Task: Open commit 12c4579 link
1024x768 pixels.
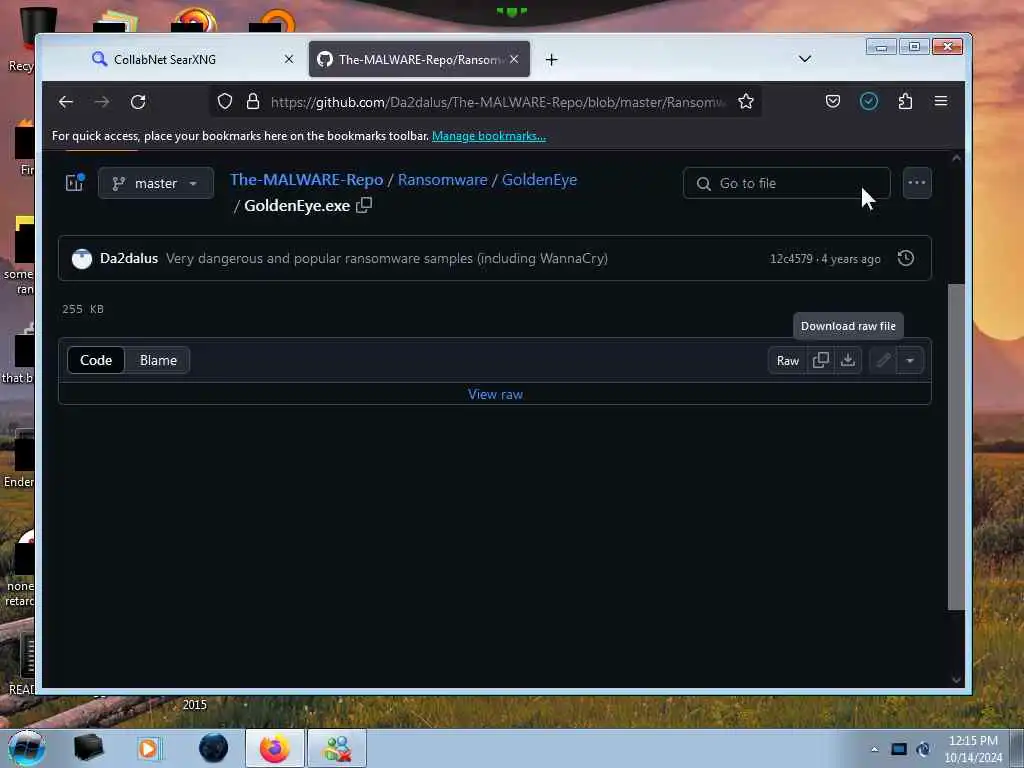Action: click(791, 259)
